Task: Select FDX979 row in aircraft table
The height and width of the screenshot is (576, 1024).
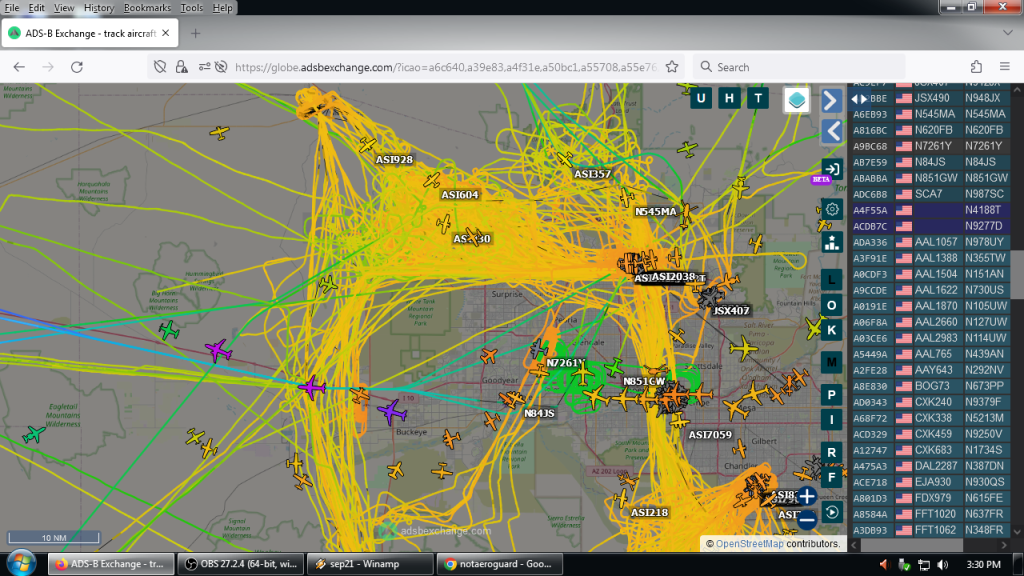Action: point(931,498)
